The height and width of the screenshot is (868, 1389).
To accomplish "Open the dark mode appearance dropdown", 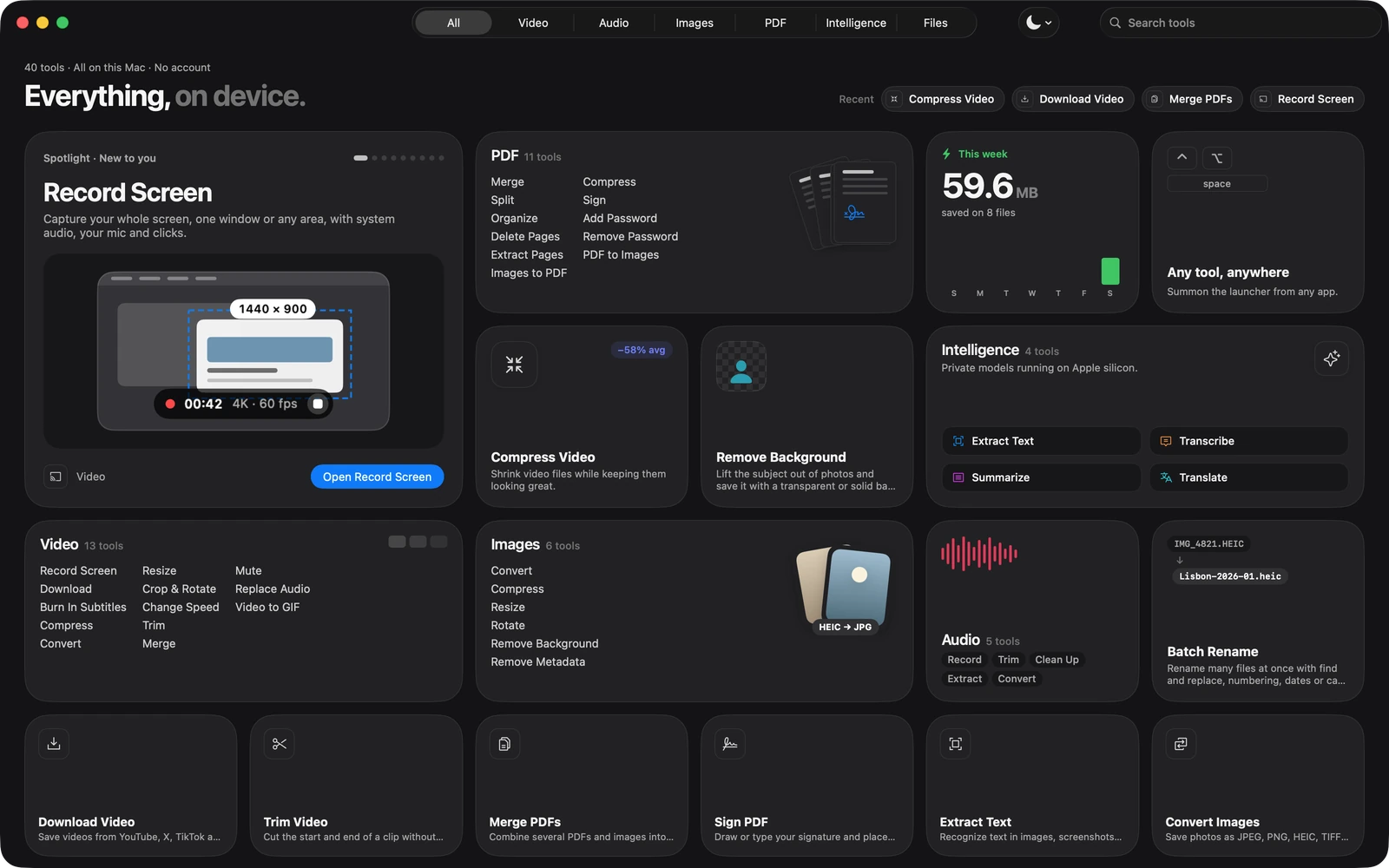I will [1038, 23].
